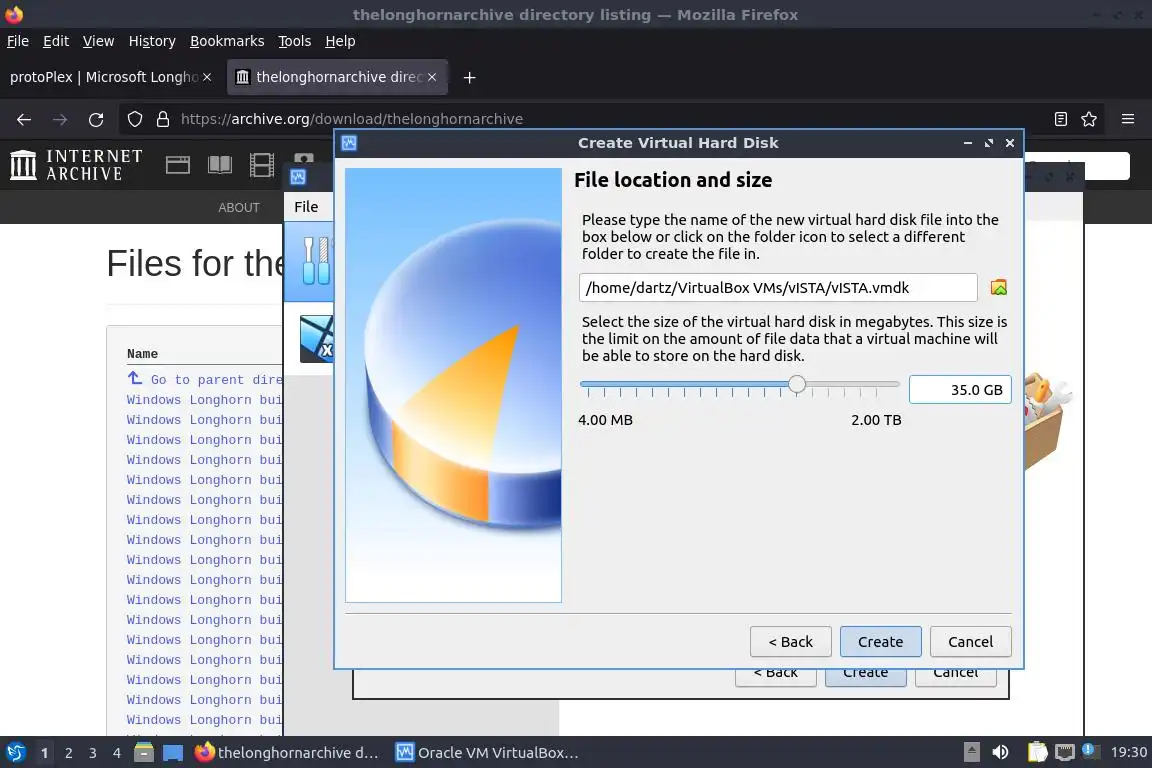
Task: Select the thelonghornarchive directory tab
Action: [337, 77]
